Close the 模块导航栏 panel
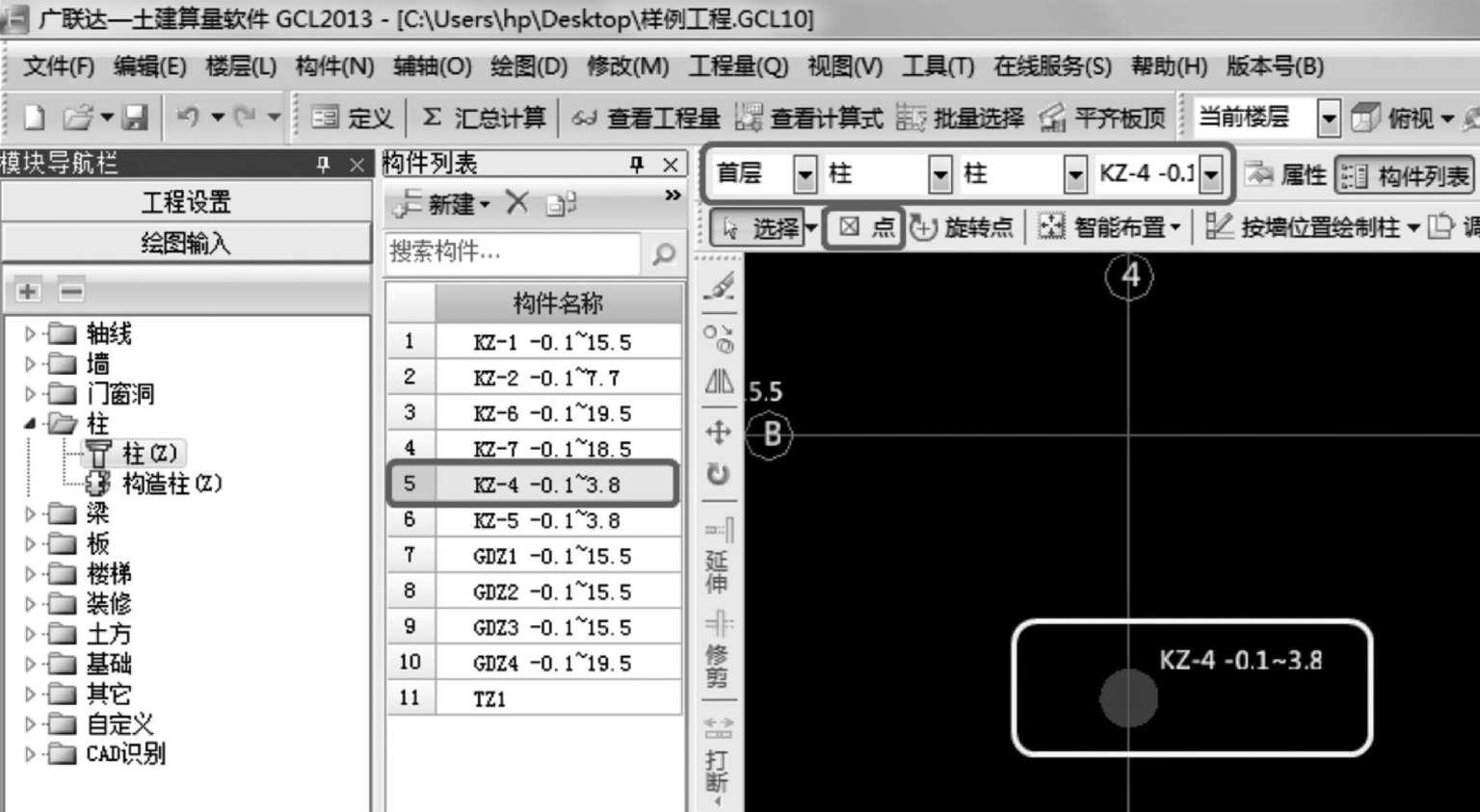1480x812 pixels. [357, 165]
